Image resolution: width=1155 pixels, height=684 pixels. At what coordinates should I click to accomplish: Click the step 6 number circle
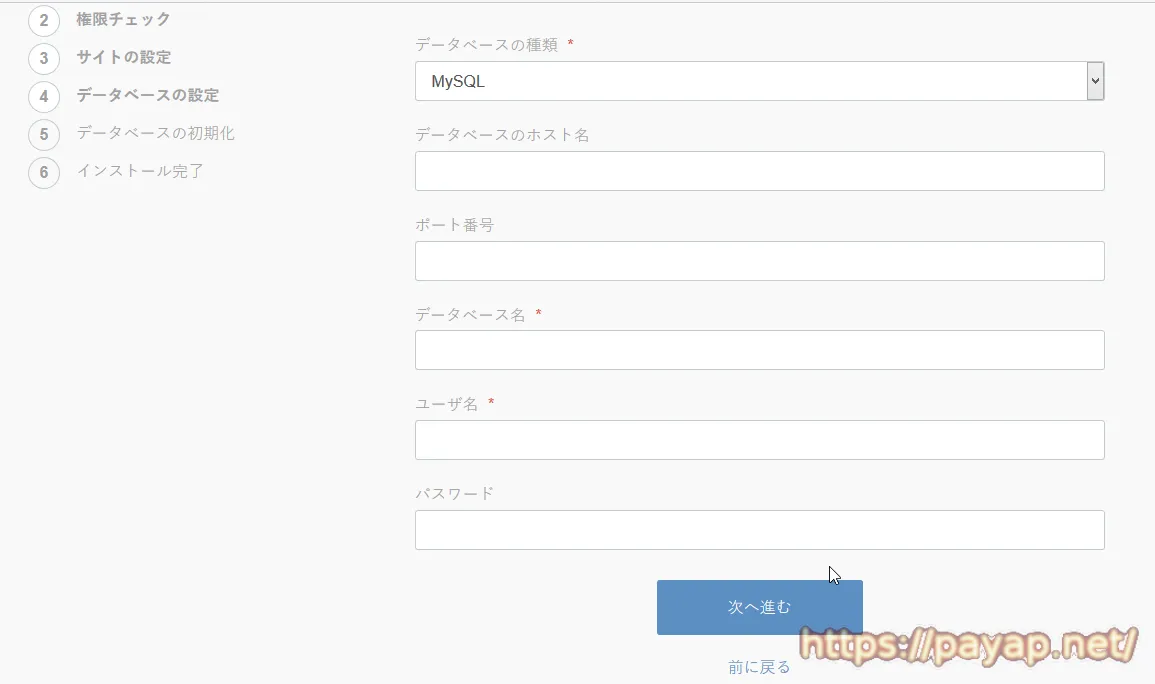coord(44,172)
